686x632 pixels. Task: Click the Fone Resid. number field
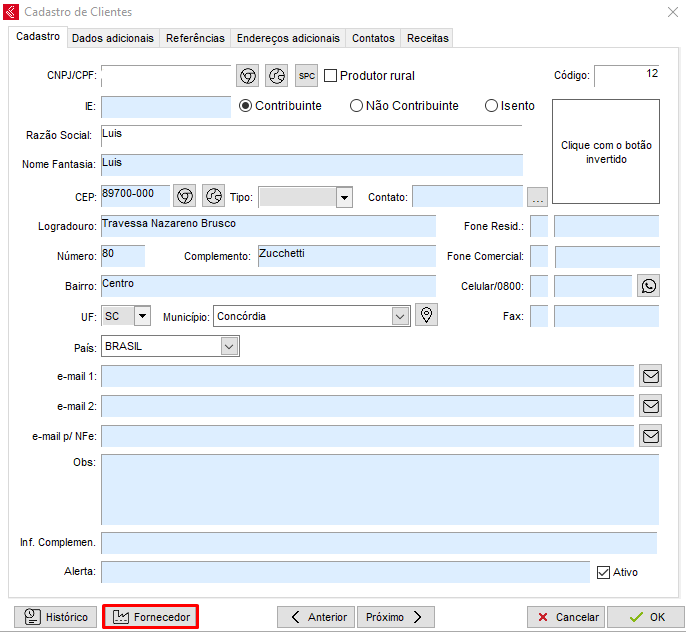point(606,226)
